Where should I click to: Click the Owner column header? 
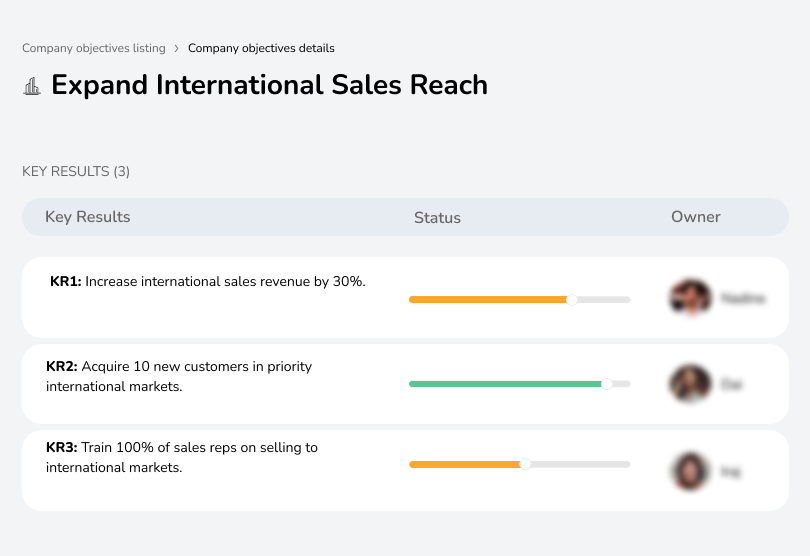click(695, 217)
